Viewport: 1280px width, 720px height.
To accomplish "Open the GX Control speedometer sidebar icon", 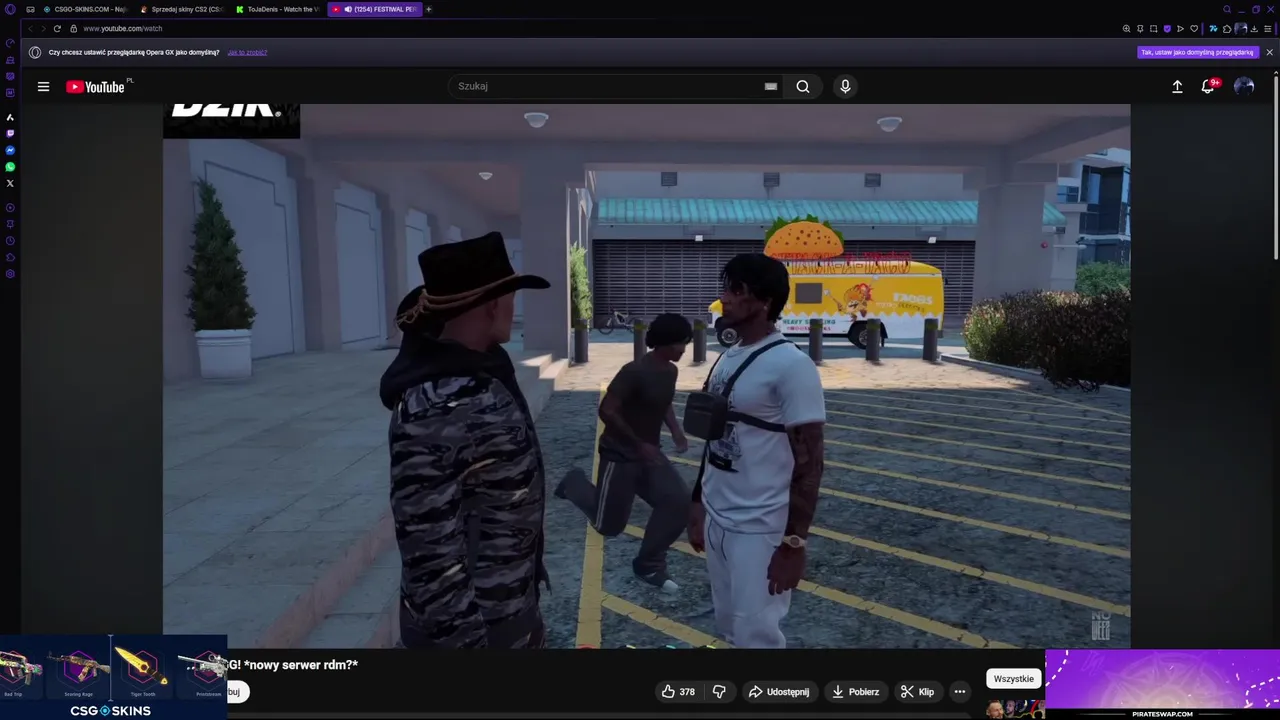I will (x=10, y=43).
